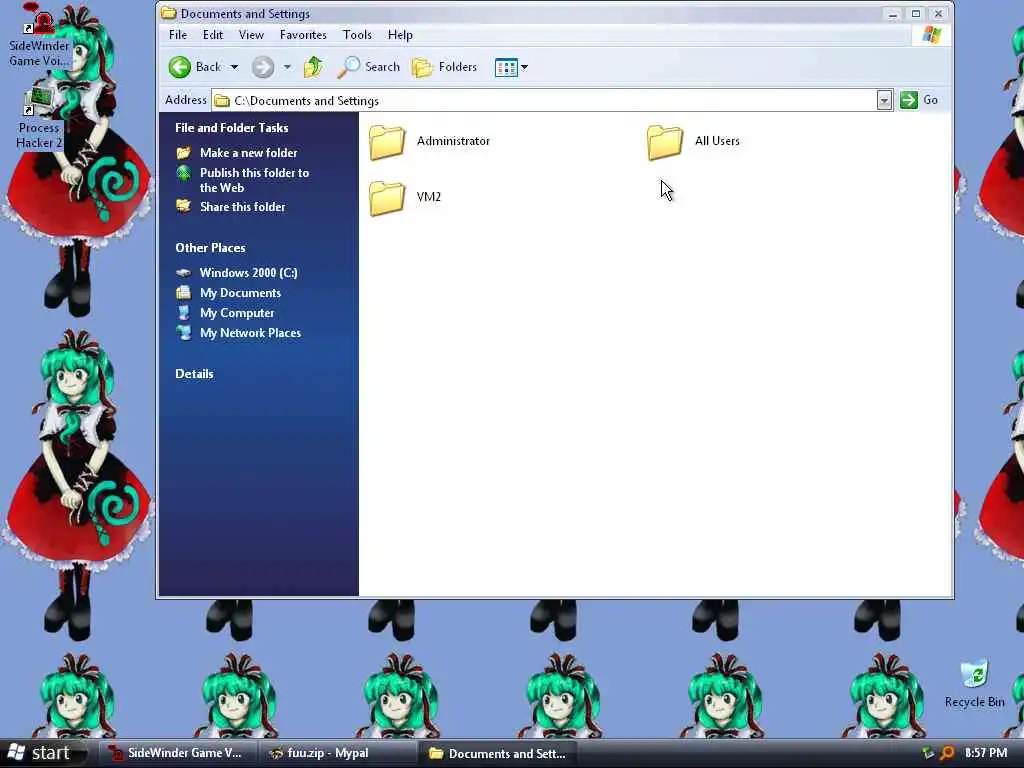Viewport: 1024px width, 768px height.
Task: Toggle the Folders tree pane
Action: (x=444, y=67)
